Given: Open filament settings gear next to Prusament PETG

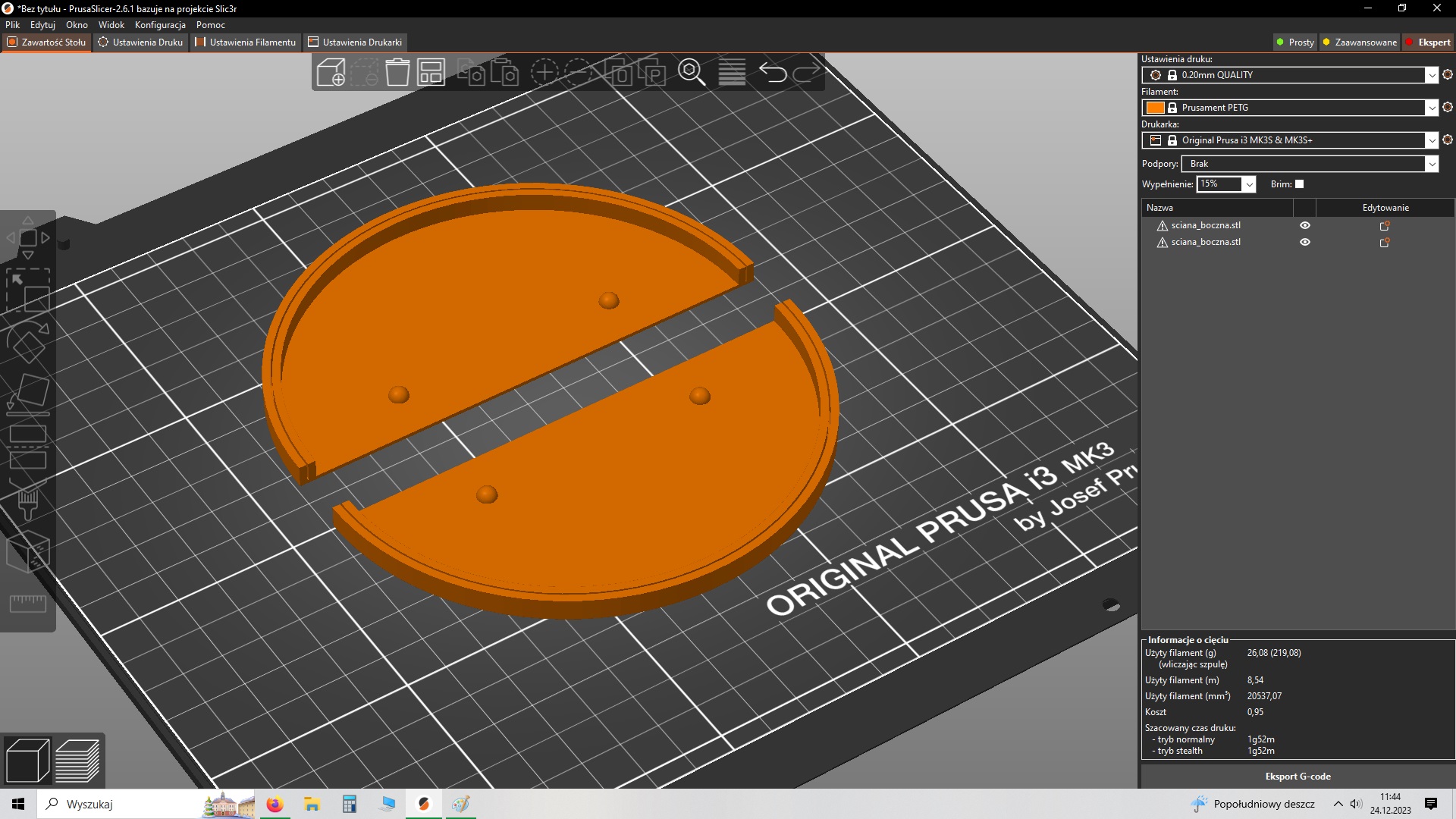Looking at the screenshot, I should coord(1447,107).
